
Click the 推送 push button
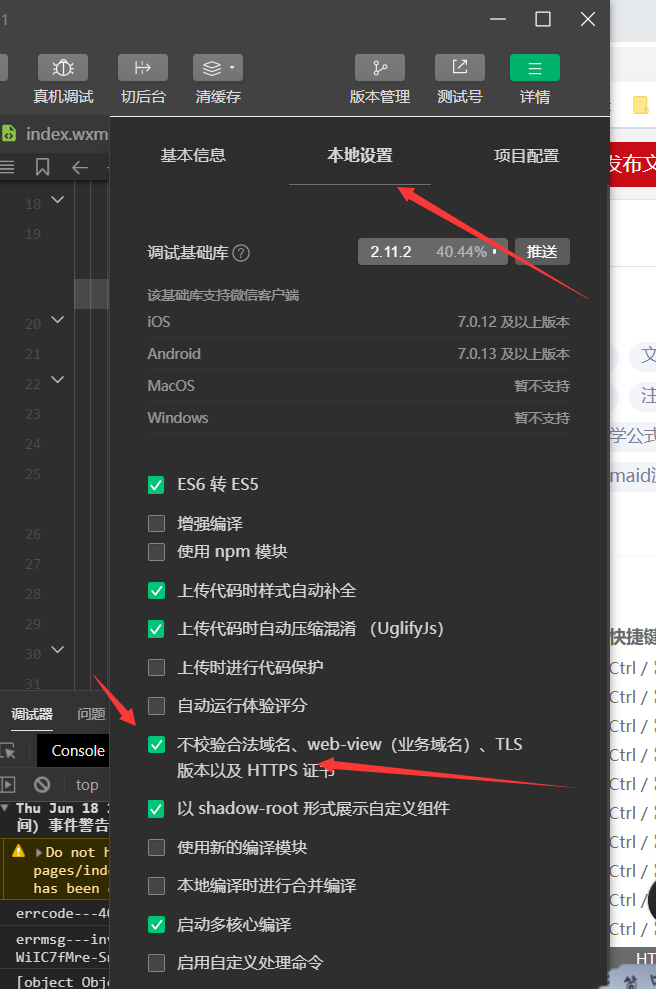542,252
